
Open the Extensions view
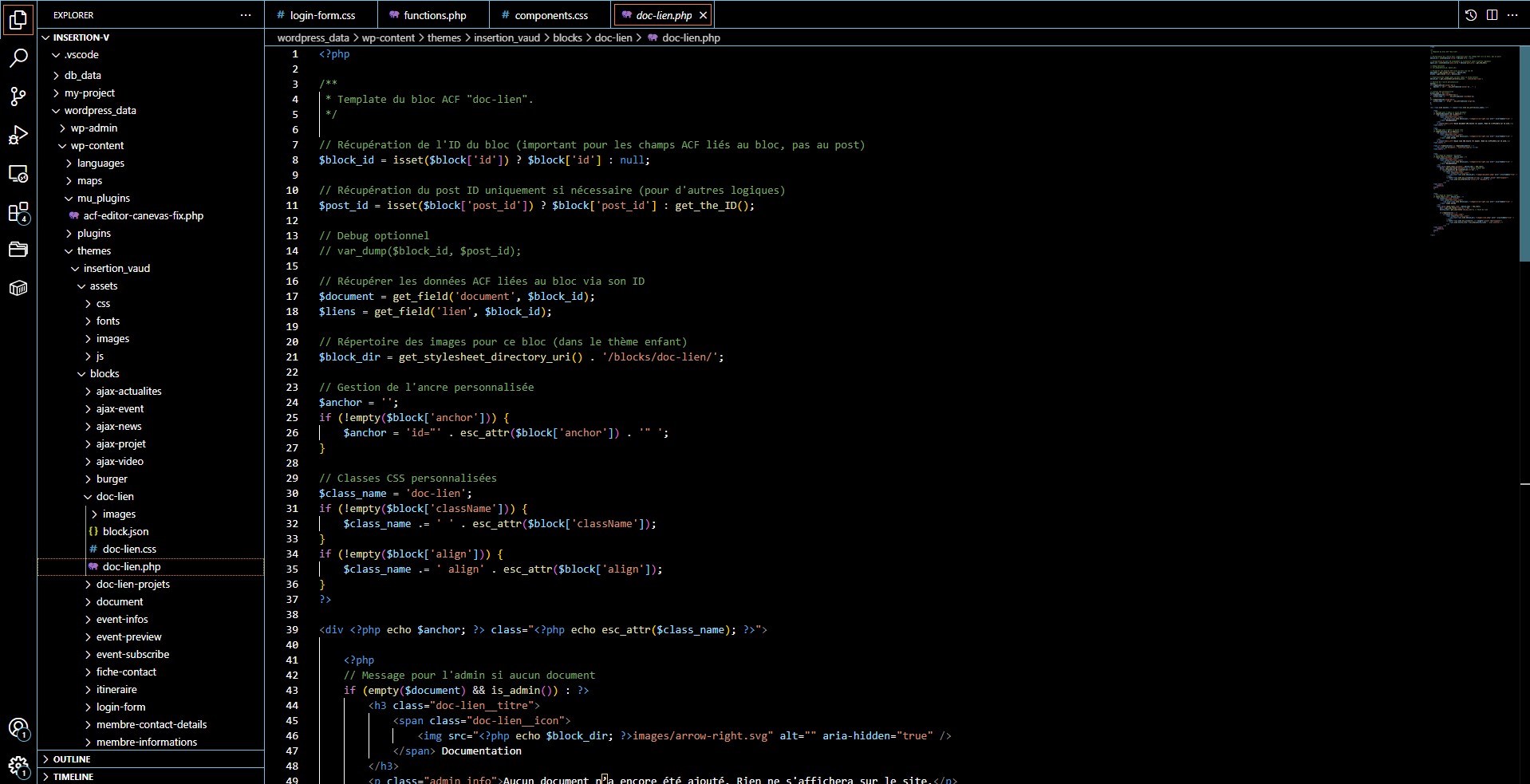[18, 212]
